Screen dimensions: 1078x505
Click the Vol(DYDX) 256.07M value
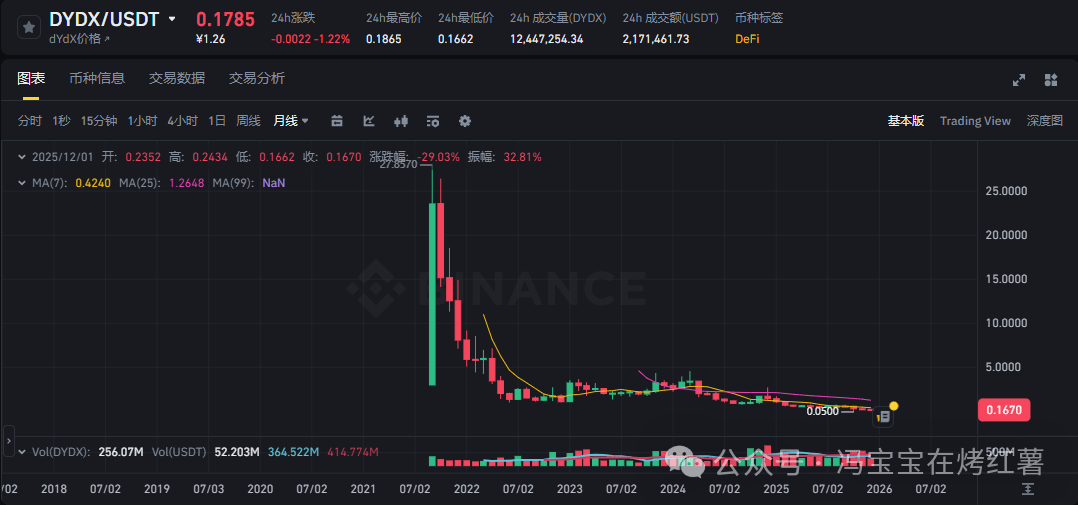click(120, 452)
